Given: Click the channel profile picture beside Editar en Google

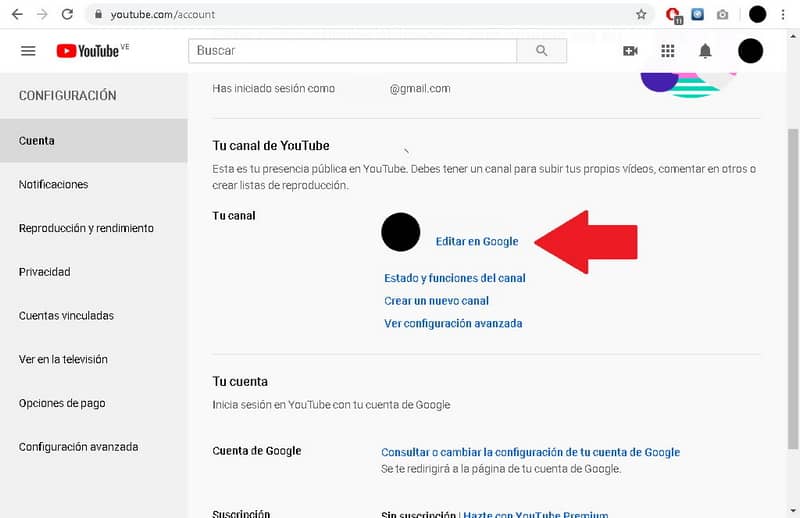Looking at the screenshot, I should pyautogui.click(x=401, y=232).
